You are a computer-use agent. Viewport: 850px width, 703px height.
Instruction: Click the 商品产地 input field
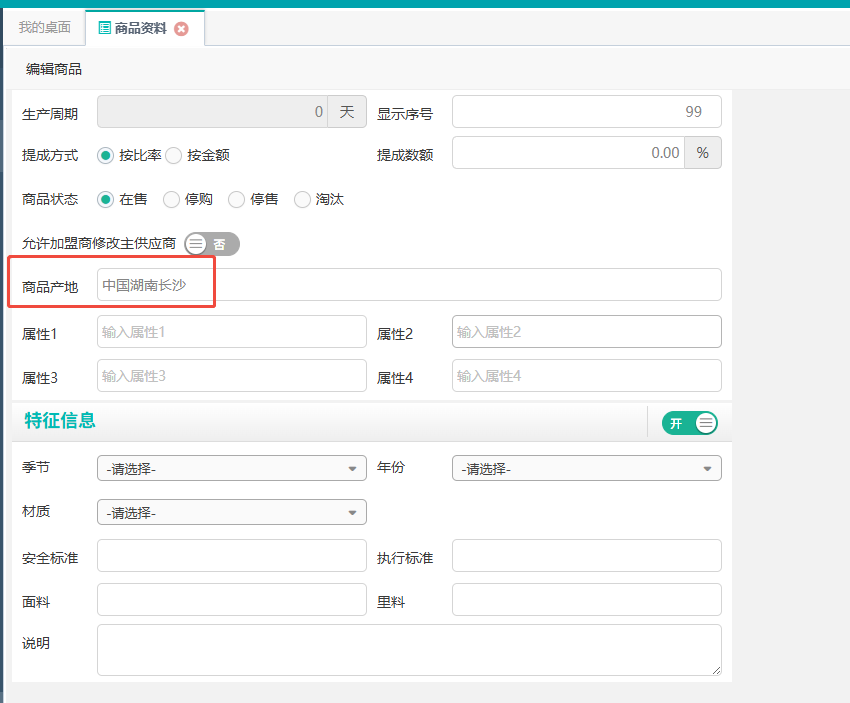click(x=409, y=285)
